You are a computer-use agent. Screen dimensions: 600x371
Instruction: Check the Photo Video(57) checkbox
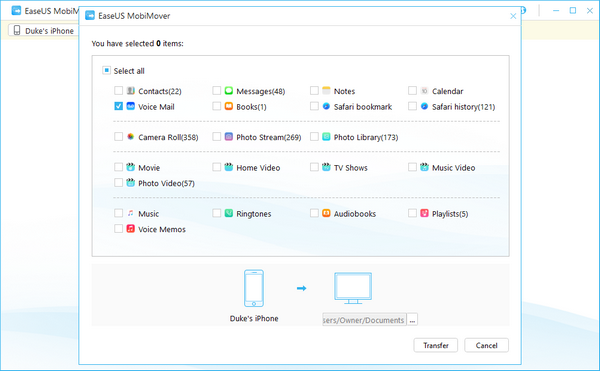[118, 183]
